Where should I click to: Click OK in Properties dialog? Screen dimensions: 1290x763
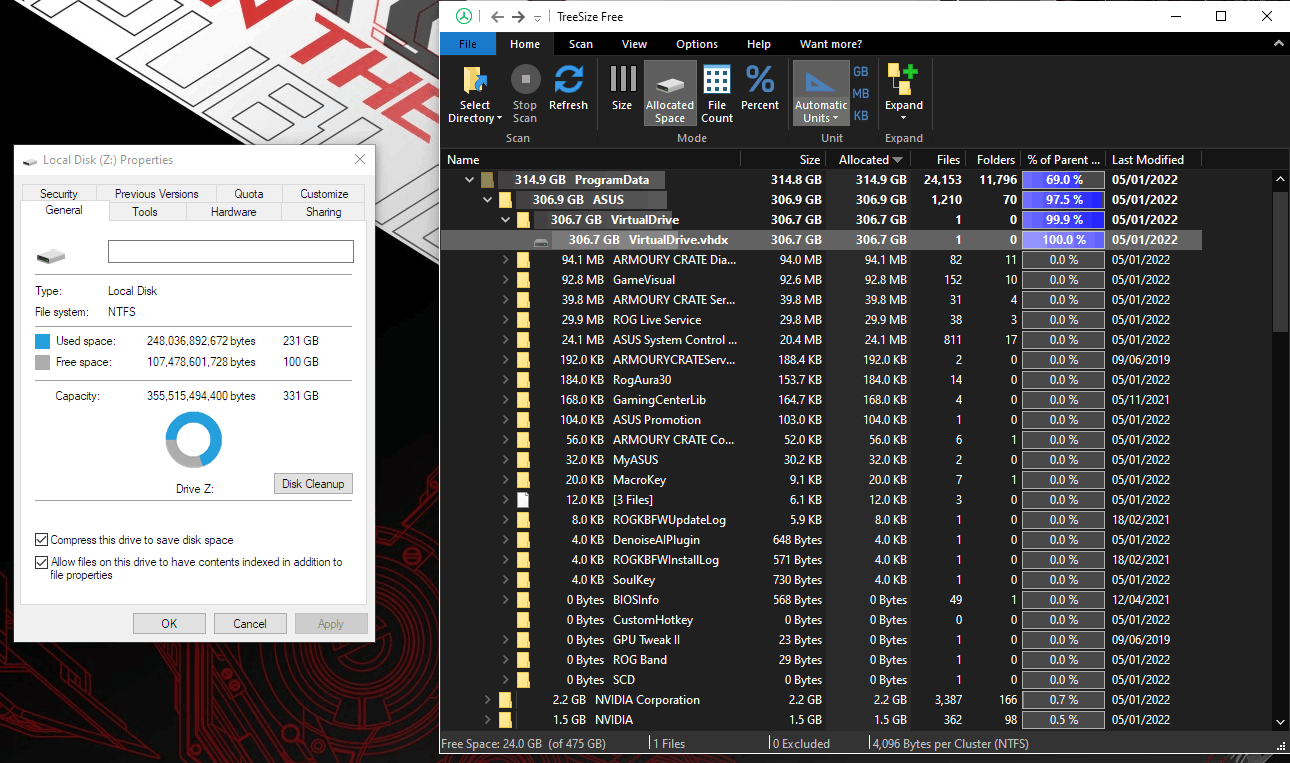[169, 623]
